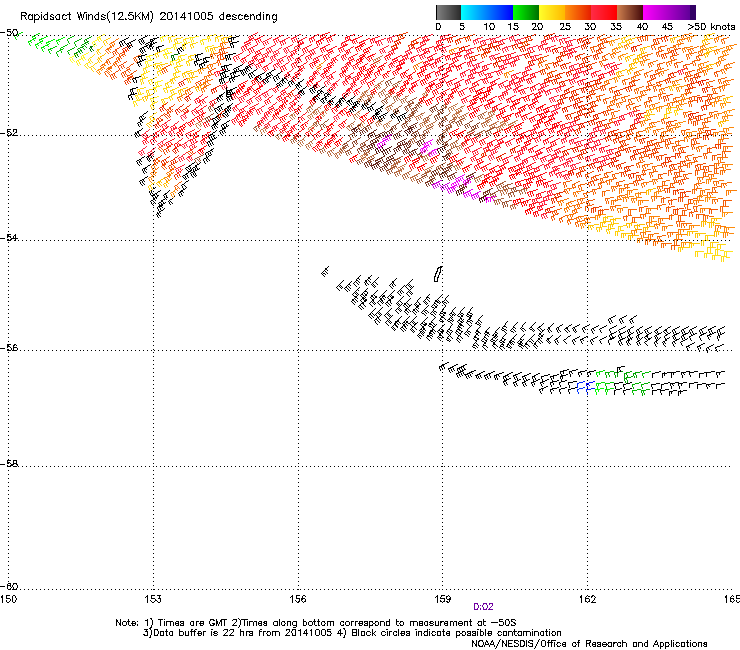
Task: Click the '10' legend tick label
Action: pyautogui.click(x=489, y=27)
